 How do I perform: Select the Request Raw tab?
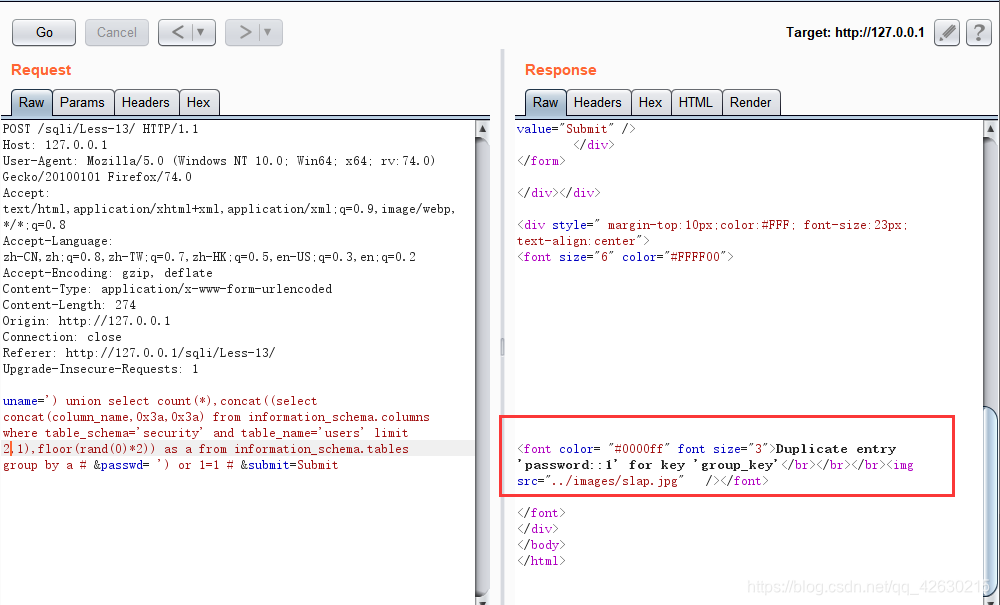31,103
